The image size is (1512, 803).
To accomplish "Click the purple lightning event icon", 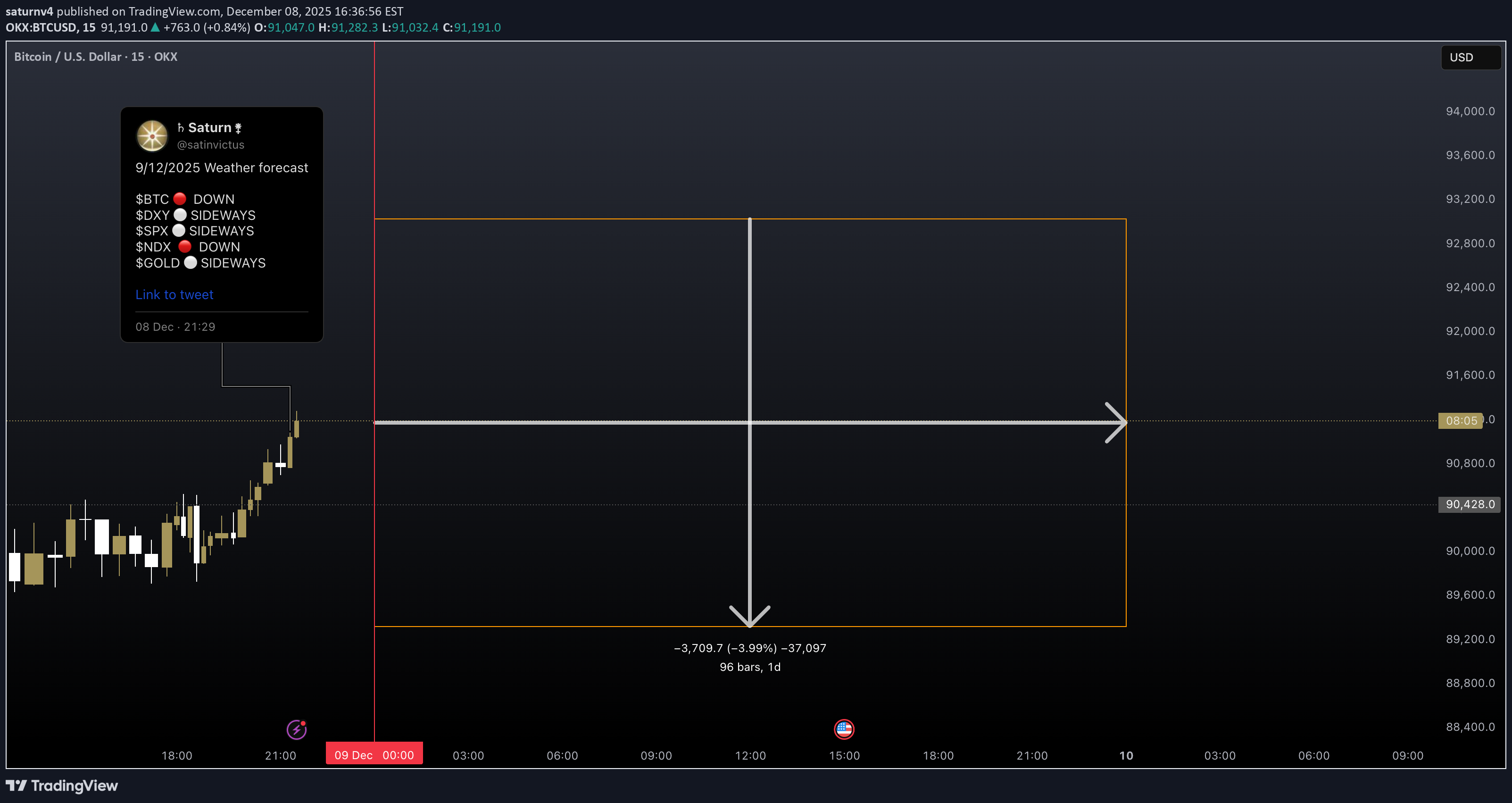I will [297, 729].
